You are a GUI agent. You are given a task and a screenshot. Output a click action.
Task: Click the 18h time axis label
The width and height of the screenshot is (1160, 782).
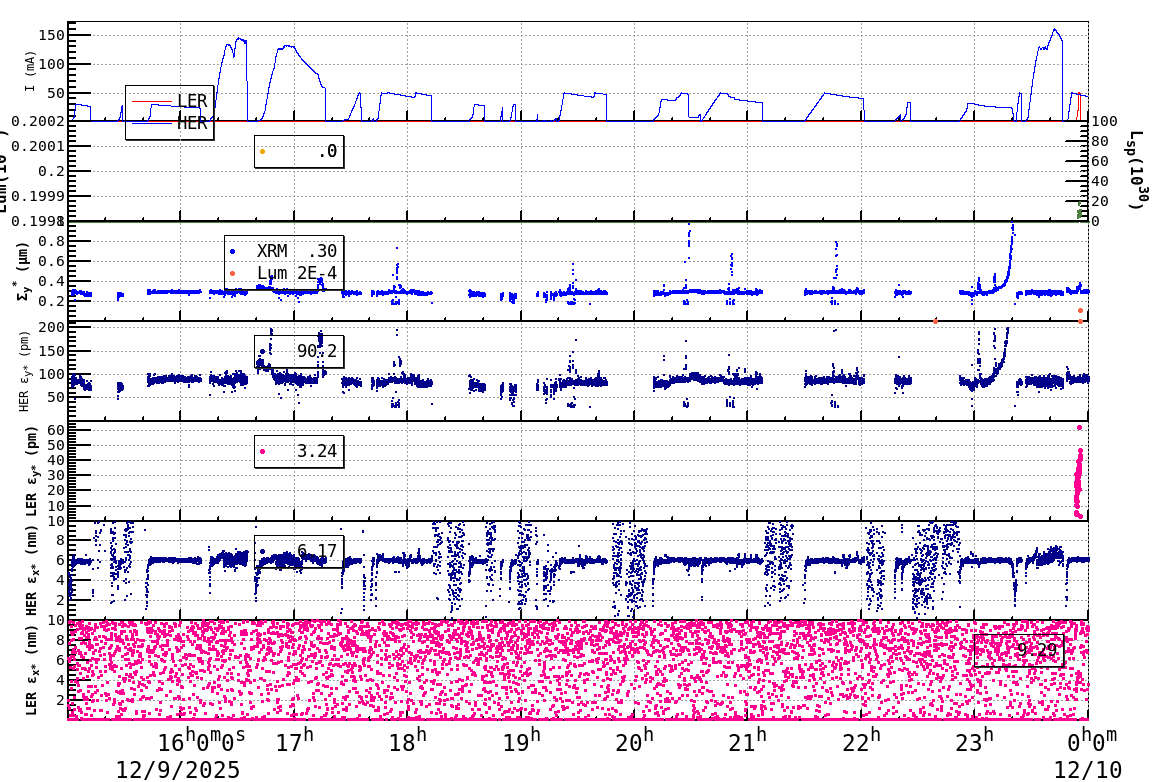point(408,741)
